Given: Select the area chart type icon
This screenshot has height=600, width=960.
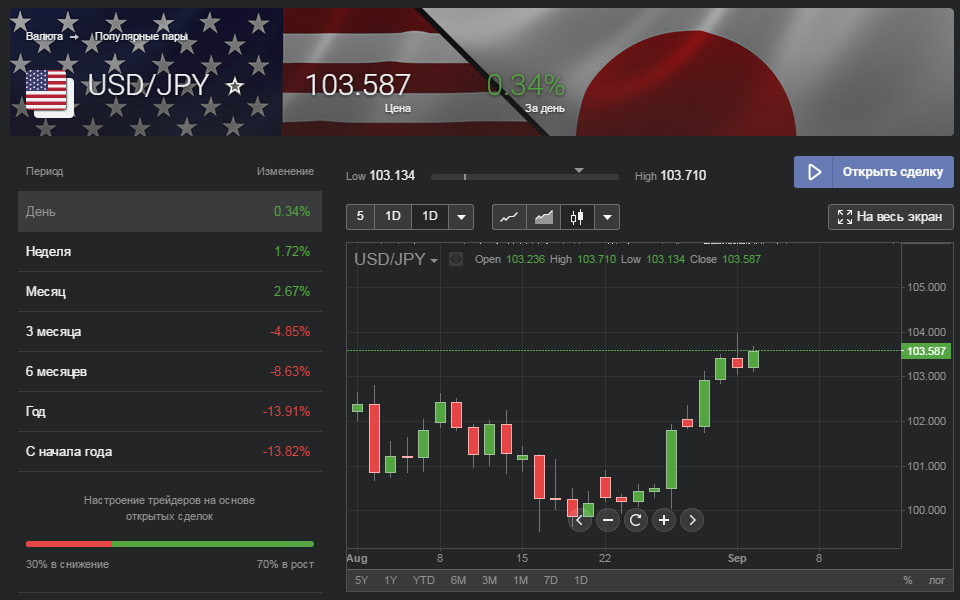Looking at the screenshot, I should (544, 217).
